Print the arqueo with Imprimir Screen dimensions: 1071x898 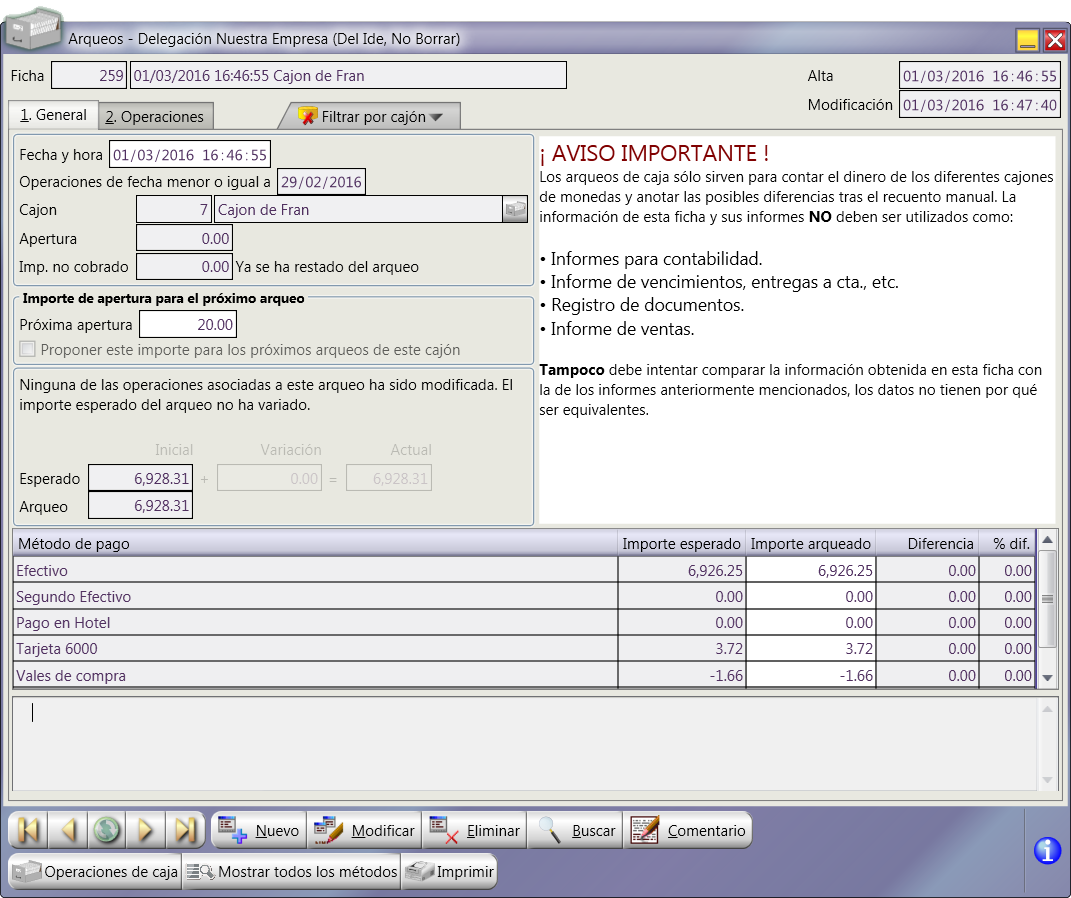tap(449, 871)
